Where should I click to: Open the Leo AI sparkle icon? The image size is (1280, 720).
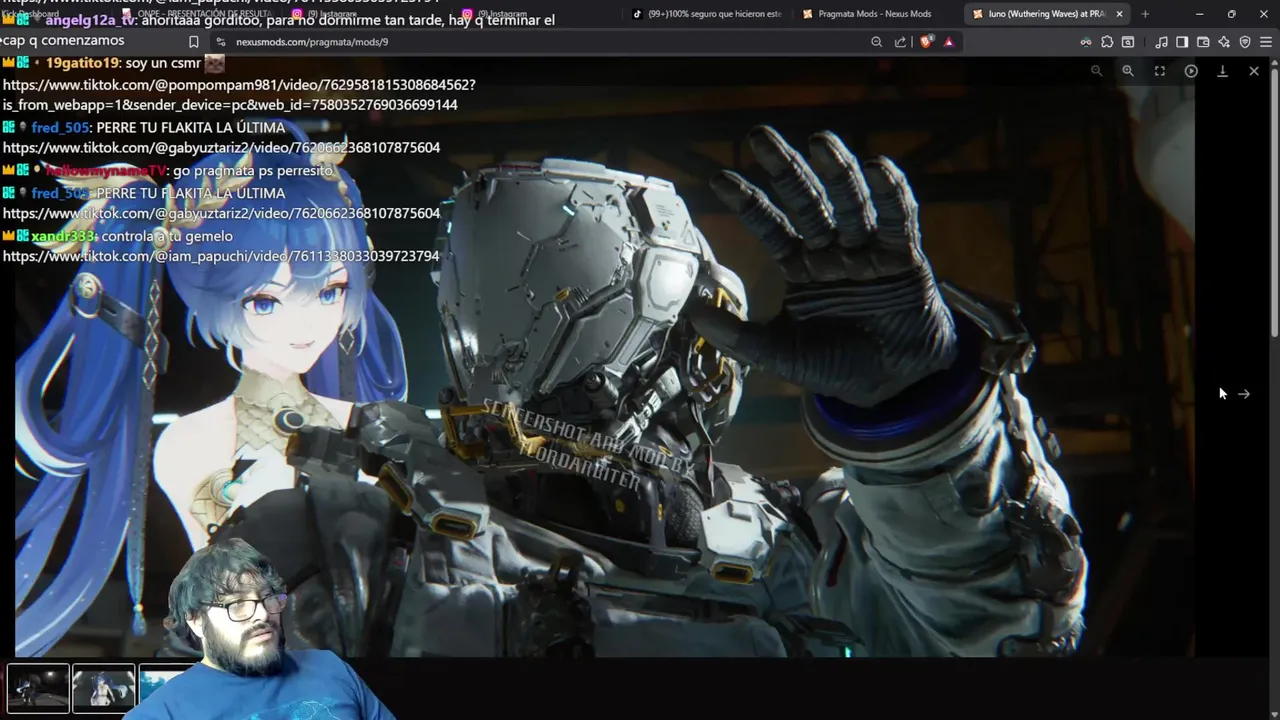tap(1224, 42)
